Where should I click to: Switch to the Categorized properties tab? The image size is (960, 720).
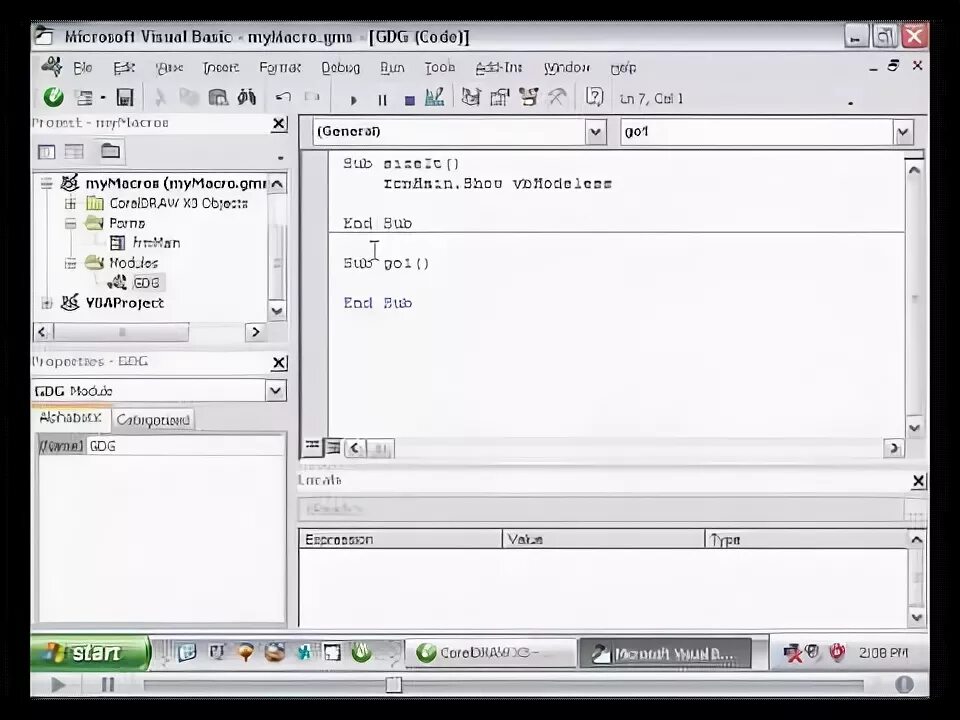pyautogui.click(x=153, y=420)
